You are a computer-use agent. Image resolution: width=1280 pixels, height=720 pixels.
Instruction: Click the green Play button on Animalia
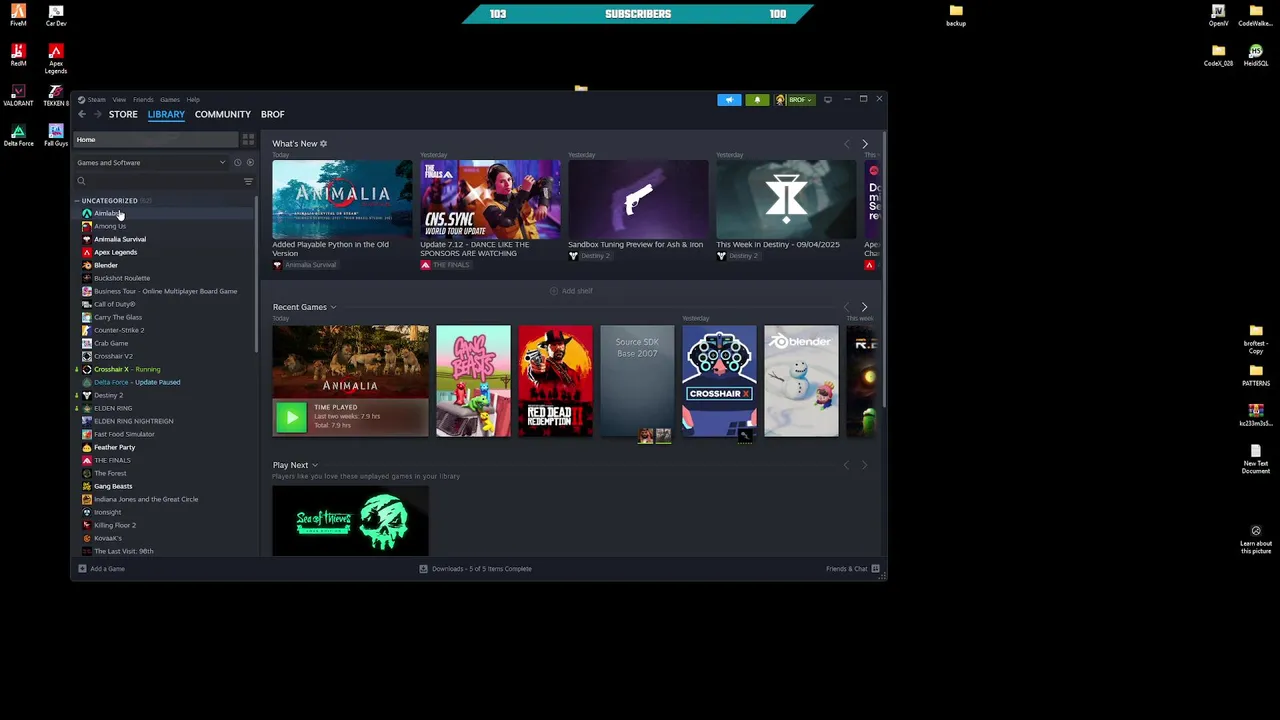(x=291, y=417)
